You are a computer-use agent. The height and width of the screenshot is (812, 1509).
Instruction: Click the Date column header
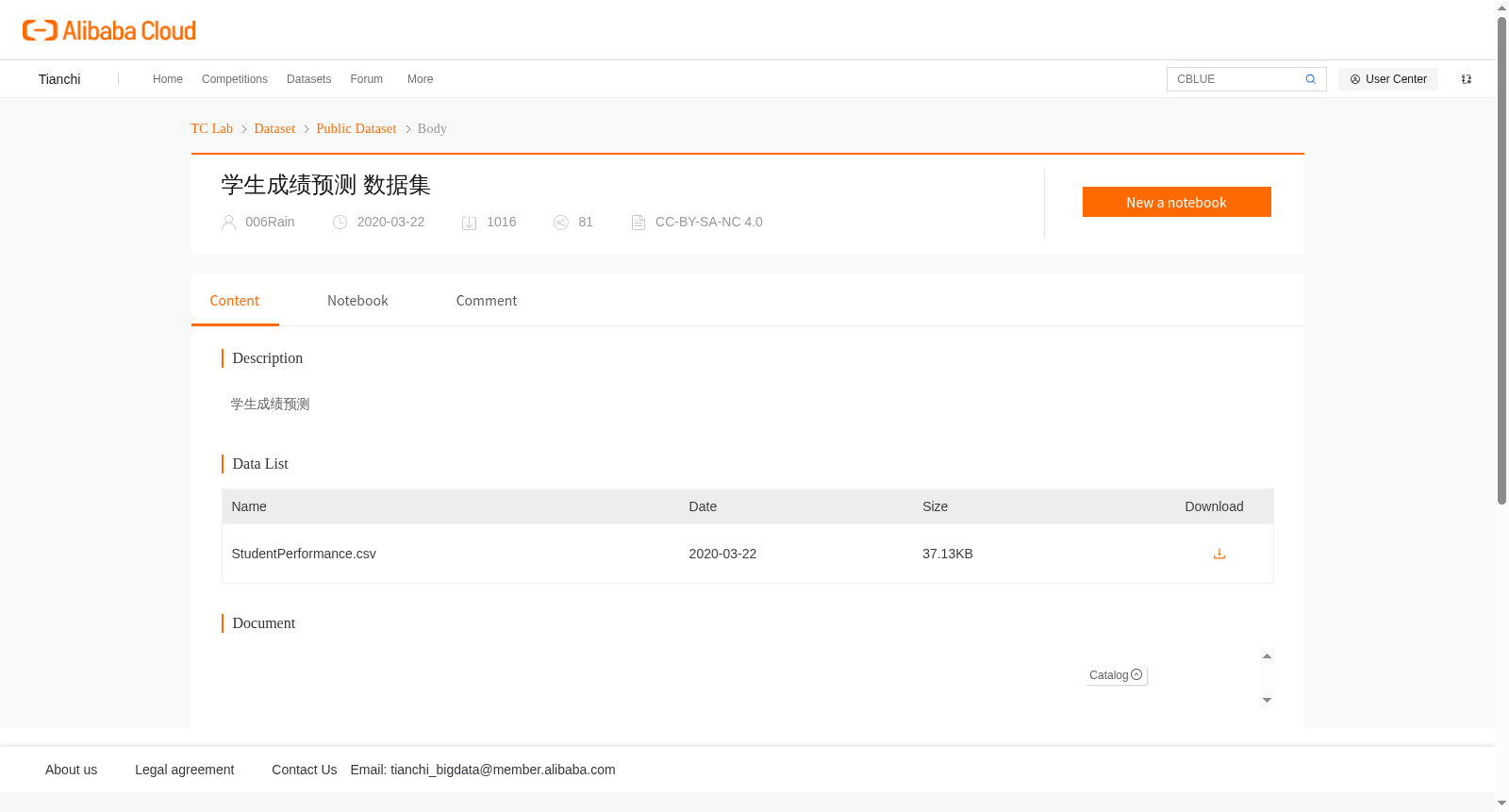point(703,506)
